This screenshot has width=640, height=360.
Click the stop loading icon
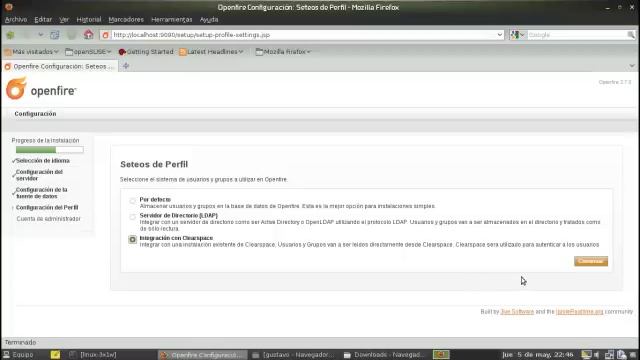[x=71, y=35]
